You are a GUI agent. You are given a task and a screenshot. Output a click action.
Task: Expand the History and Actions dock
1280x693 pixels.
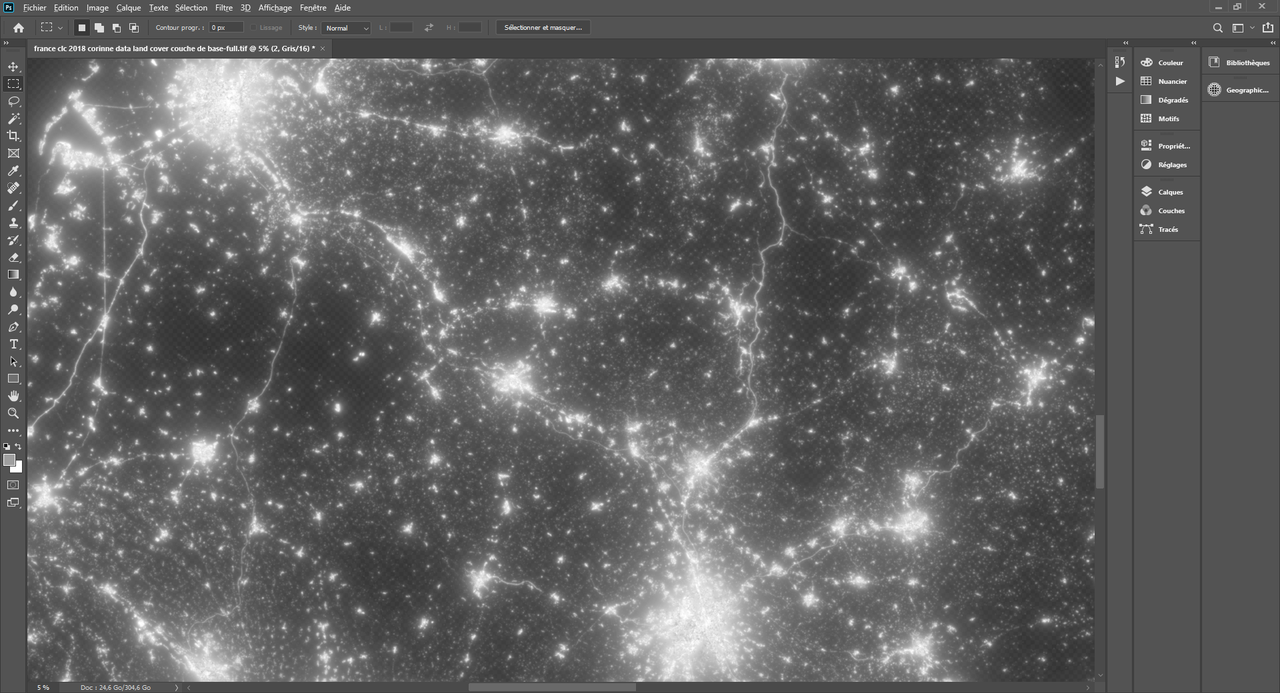coord(1126,43)
